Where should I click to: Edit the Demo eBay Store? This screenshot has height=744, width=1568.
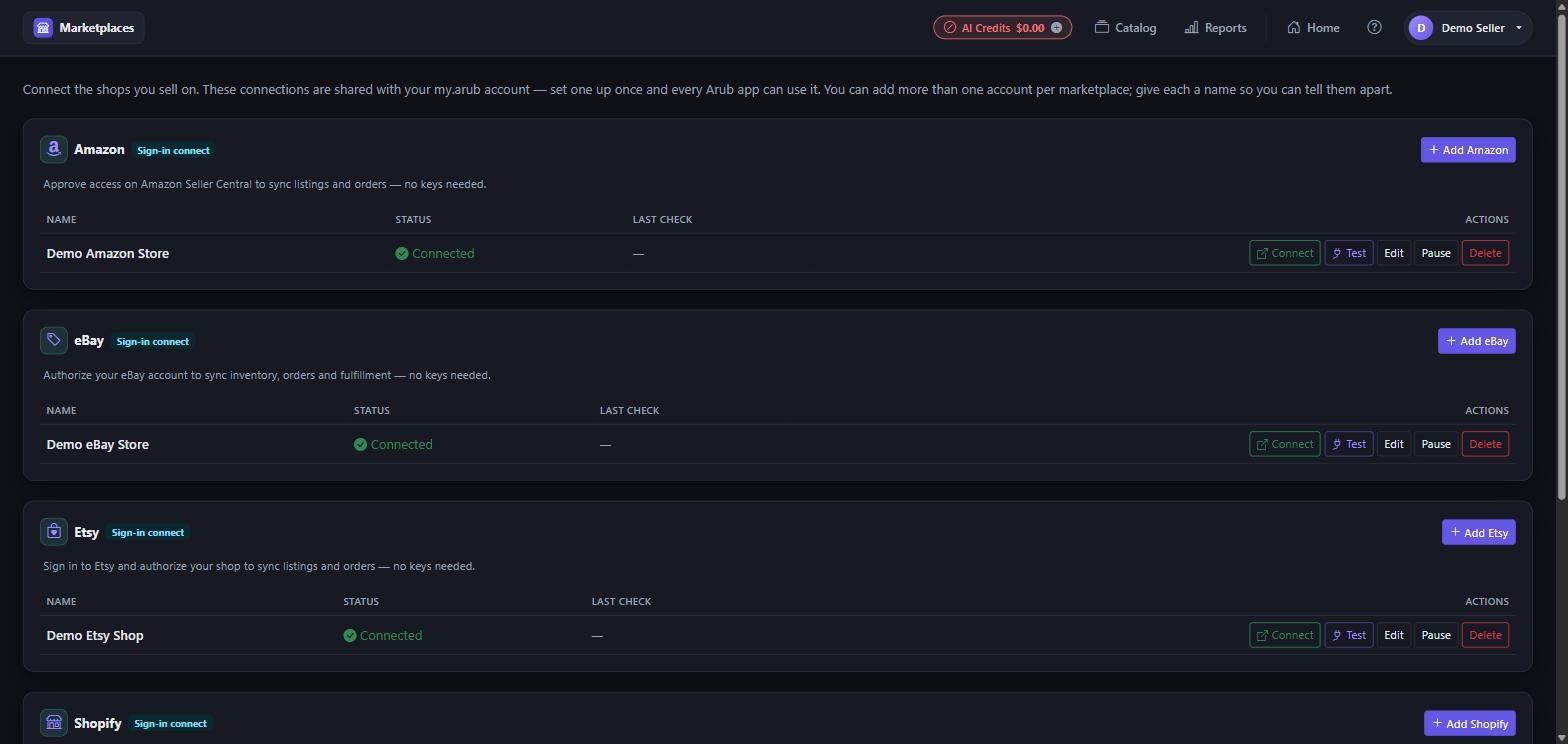click(x=1394, y=444)
